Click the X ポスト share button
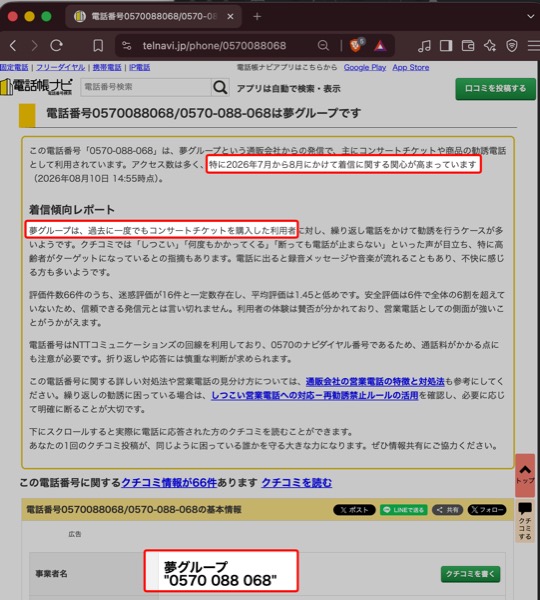This screenshot has height=600, width=540. 354,510
